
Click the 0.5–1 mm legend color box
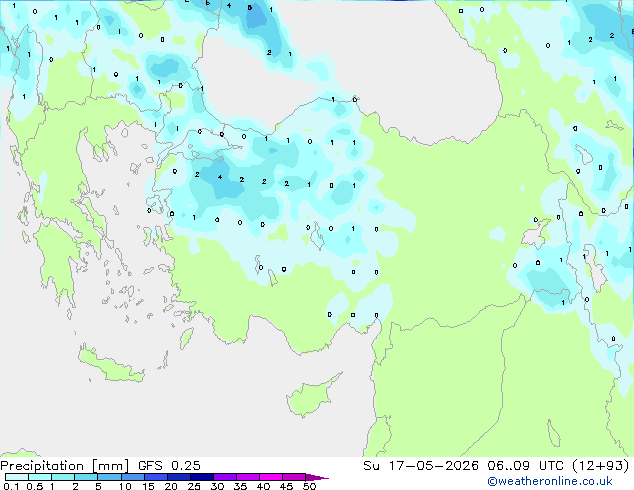(40, 477)
